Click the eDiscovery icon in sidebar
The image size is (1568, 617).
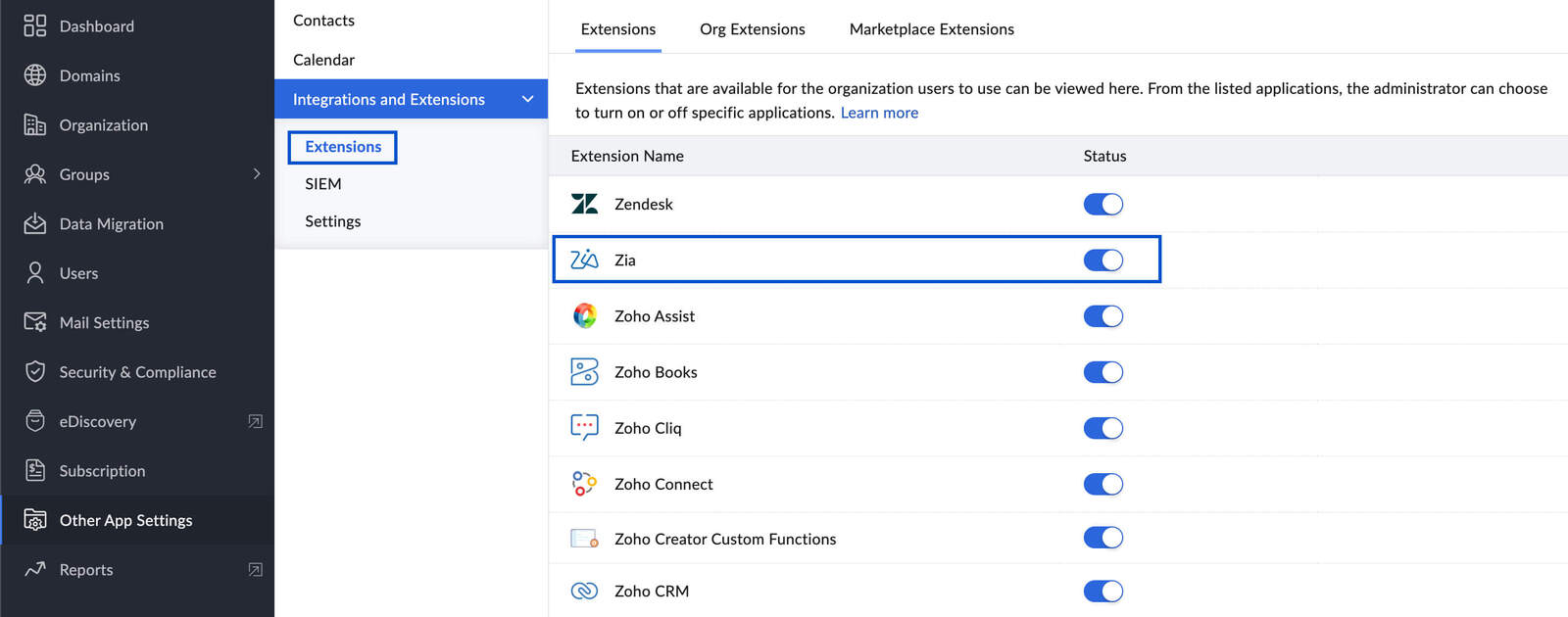coord(35,421)
